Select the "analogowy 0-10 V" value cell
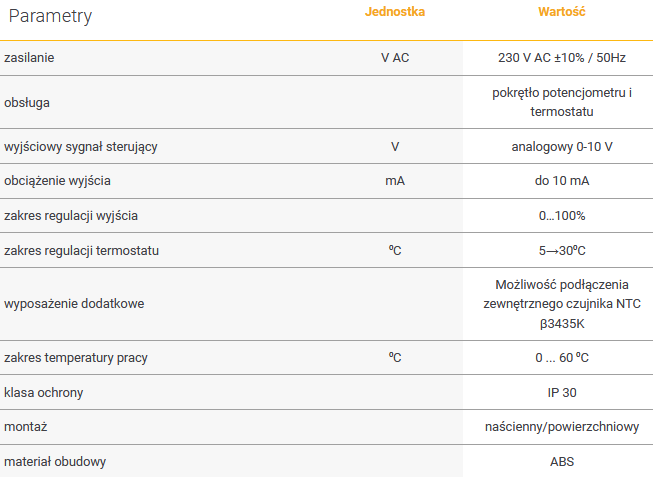 click(x=561, y=147)
